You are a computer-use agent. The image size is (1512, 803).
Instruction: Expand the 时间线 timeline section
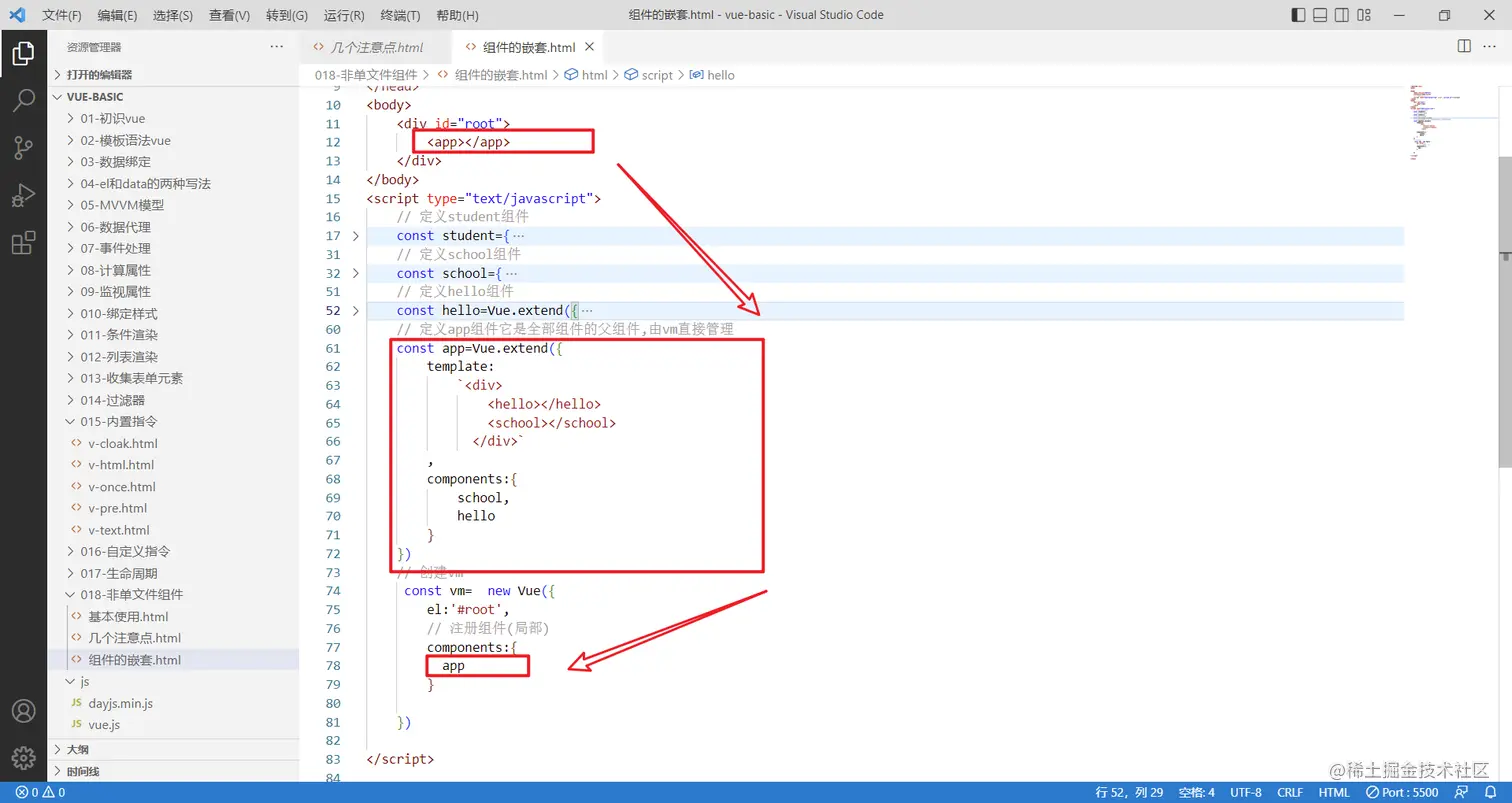point(173,772)
